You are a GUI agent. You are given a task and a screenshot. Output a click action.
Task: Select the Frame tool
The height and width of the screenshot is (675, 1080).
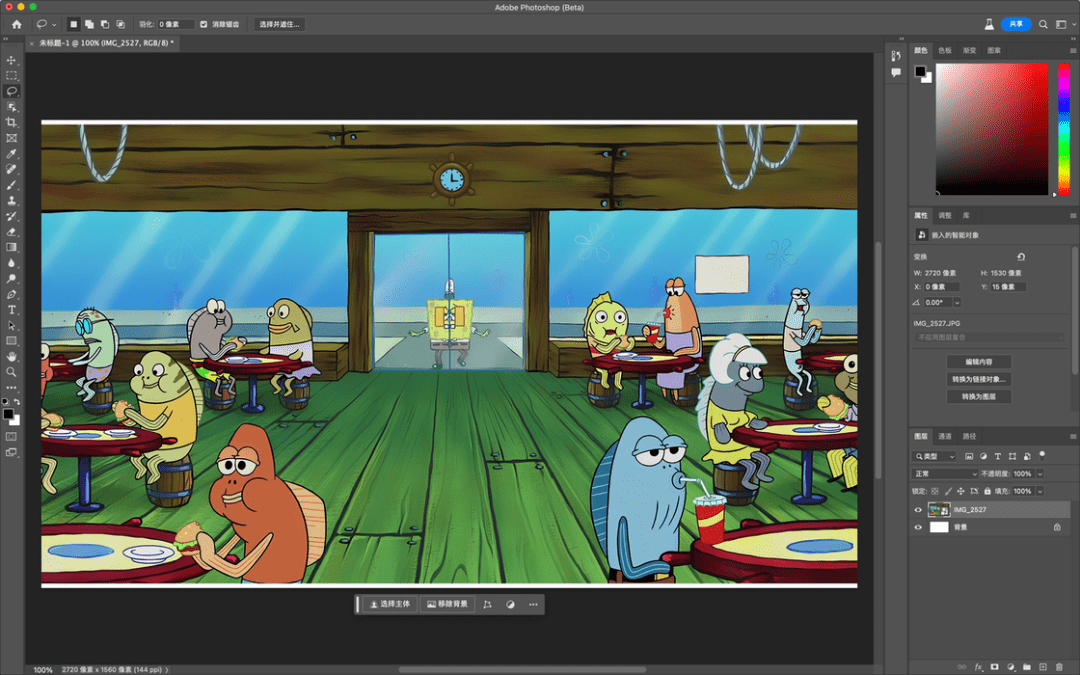pyautogui.click(x=12, y=138)
